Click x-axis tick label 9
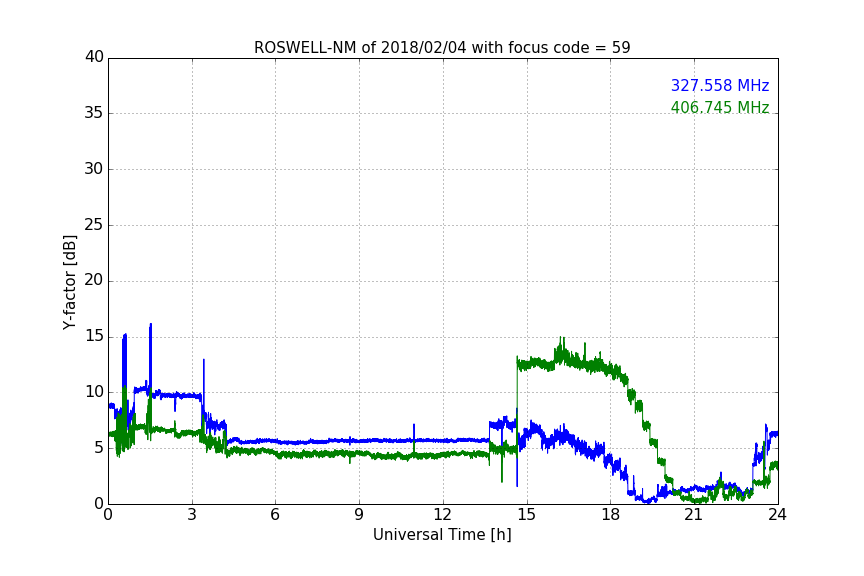The width and height of the screenshot is (864, 576). (x=359, y=515)
